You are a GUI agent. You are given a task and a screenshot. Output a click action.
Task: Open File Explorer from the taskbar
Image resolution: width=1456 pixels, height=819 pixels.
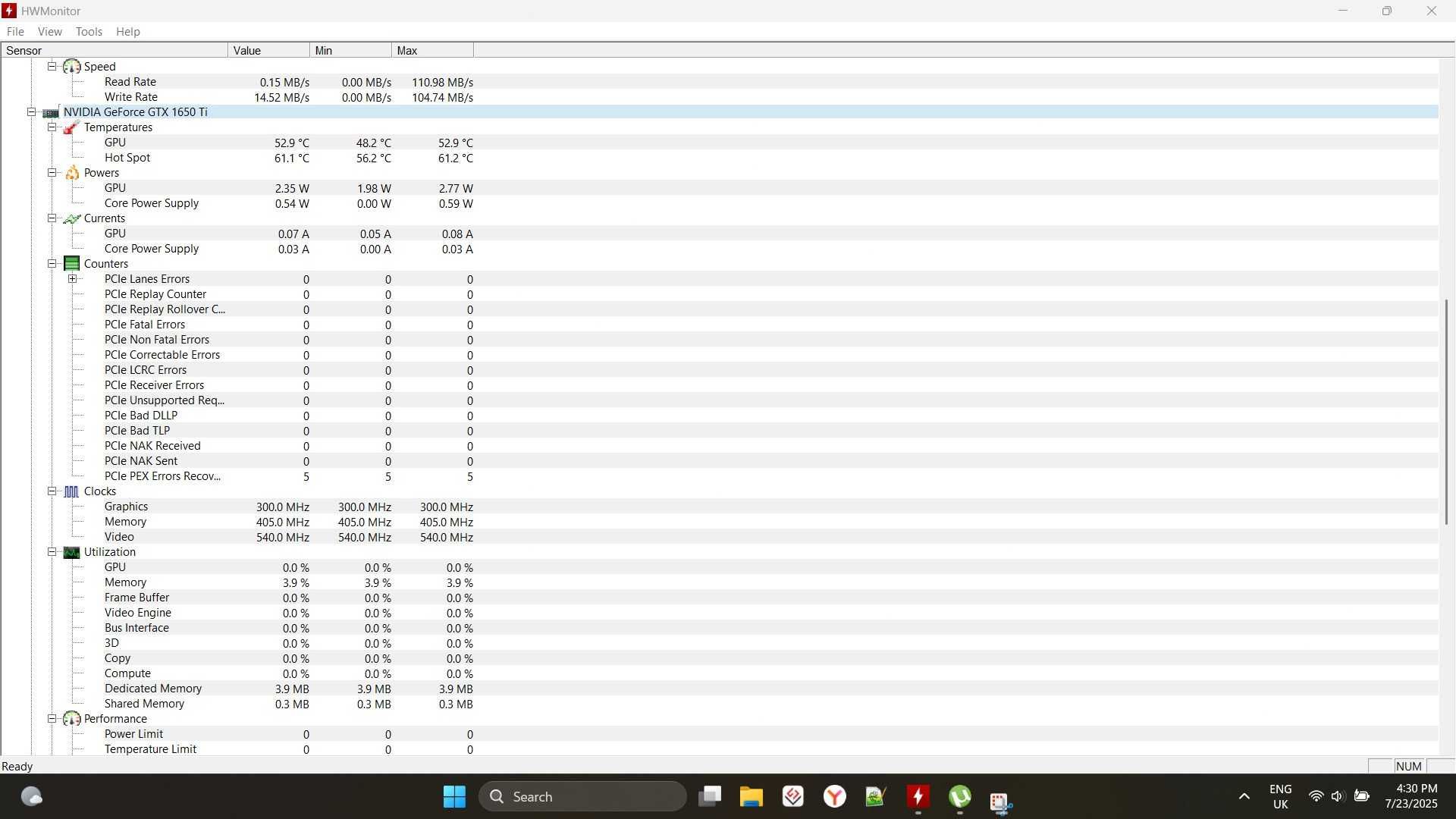pos(752,797)
